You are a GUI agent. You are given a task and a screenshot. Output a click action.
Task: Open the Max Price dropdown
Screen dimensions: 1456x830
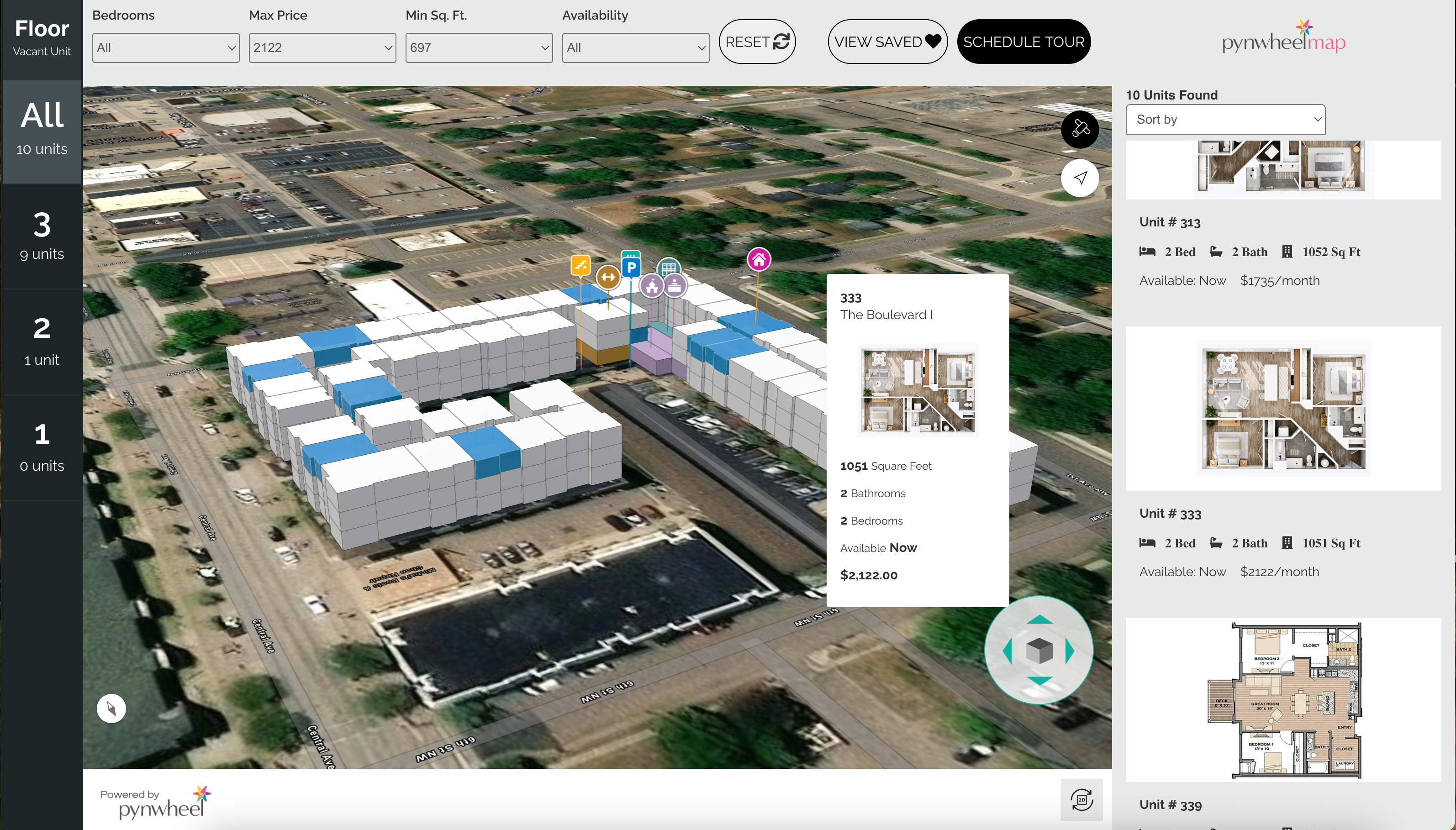322,48
